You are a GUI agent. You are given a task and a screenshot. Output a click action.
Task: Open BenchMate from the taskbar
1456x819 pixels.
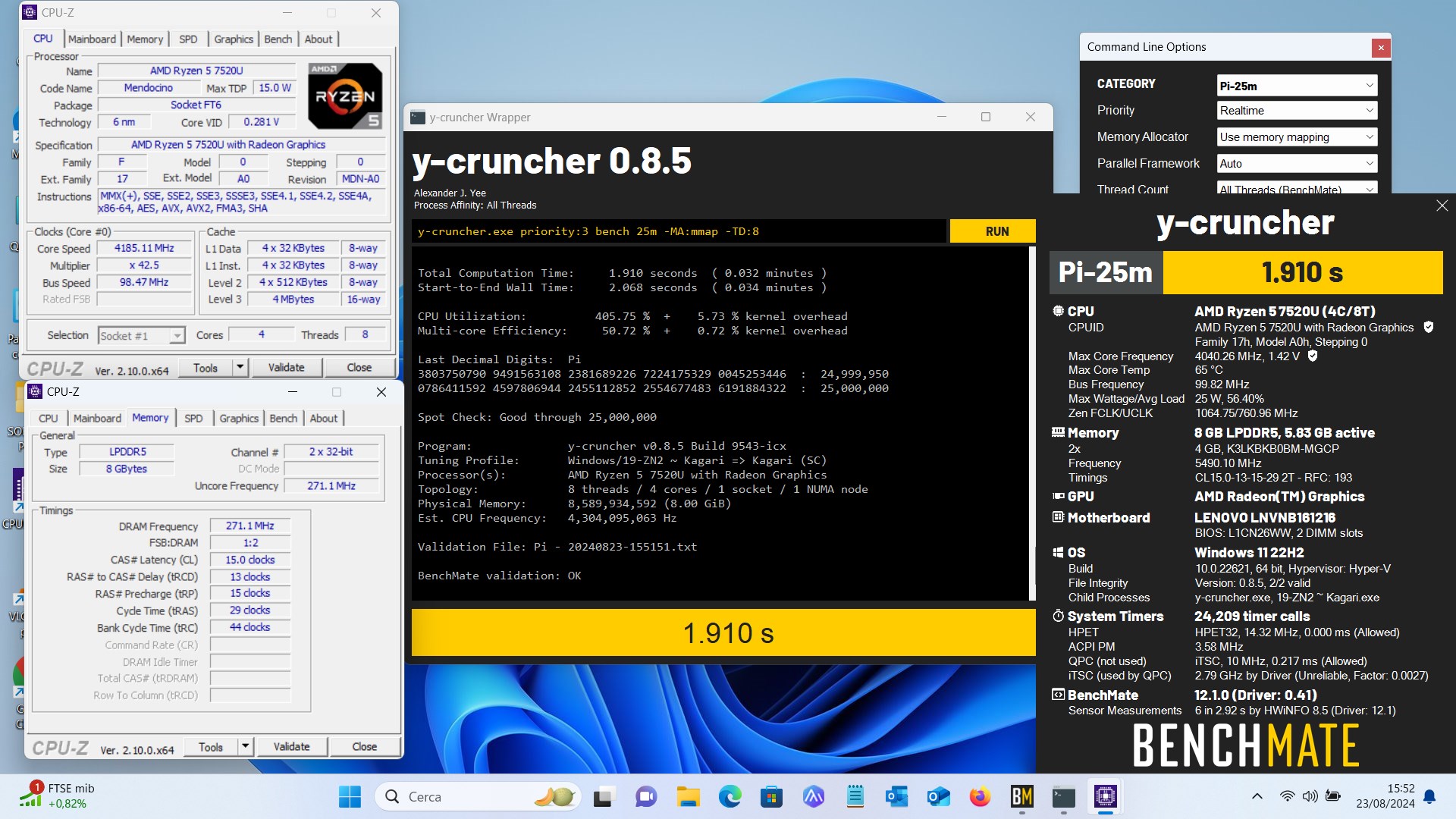(1021, 796)
